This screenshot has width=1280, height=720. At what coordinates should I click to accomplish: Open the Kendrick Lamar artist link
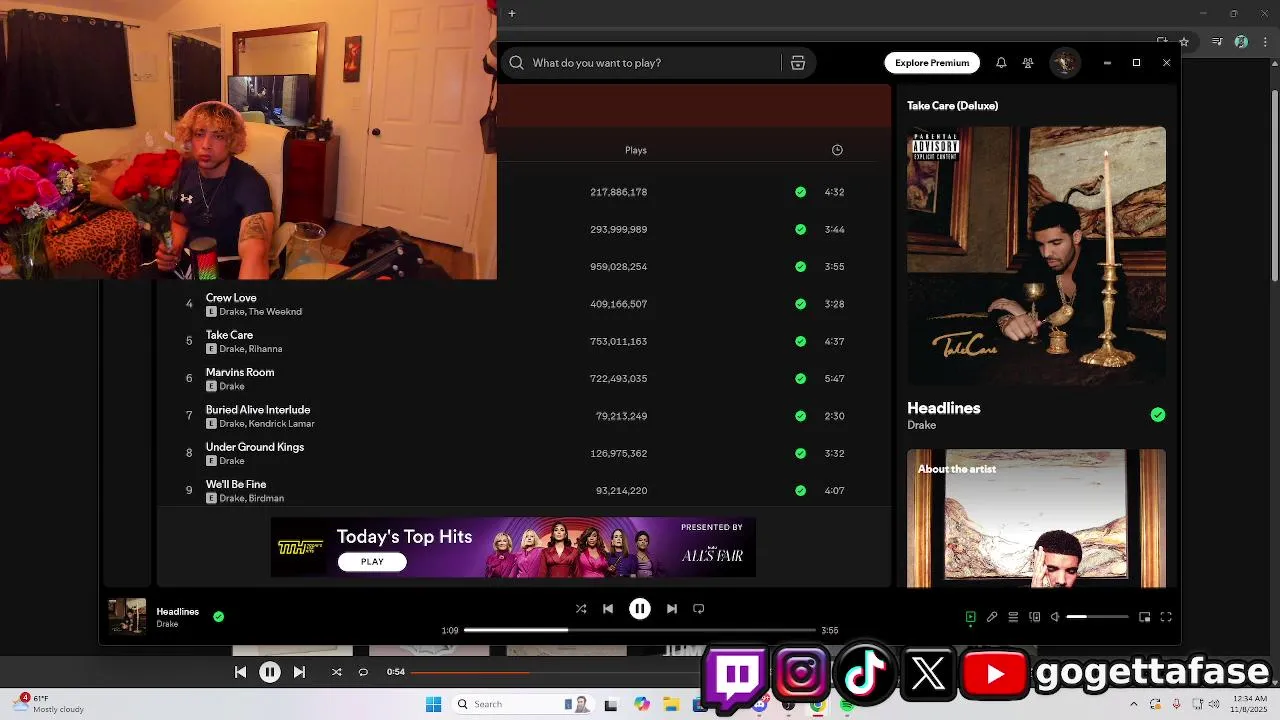point(282,424)
